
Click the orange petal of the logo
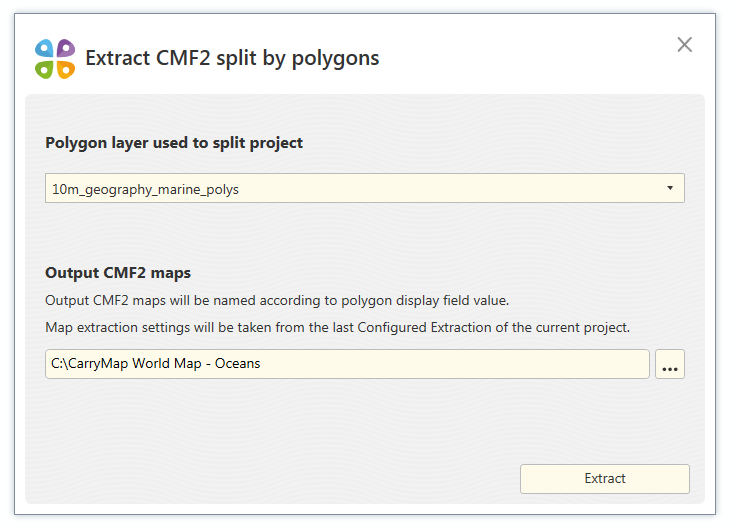[66, 69]
